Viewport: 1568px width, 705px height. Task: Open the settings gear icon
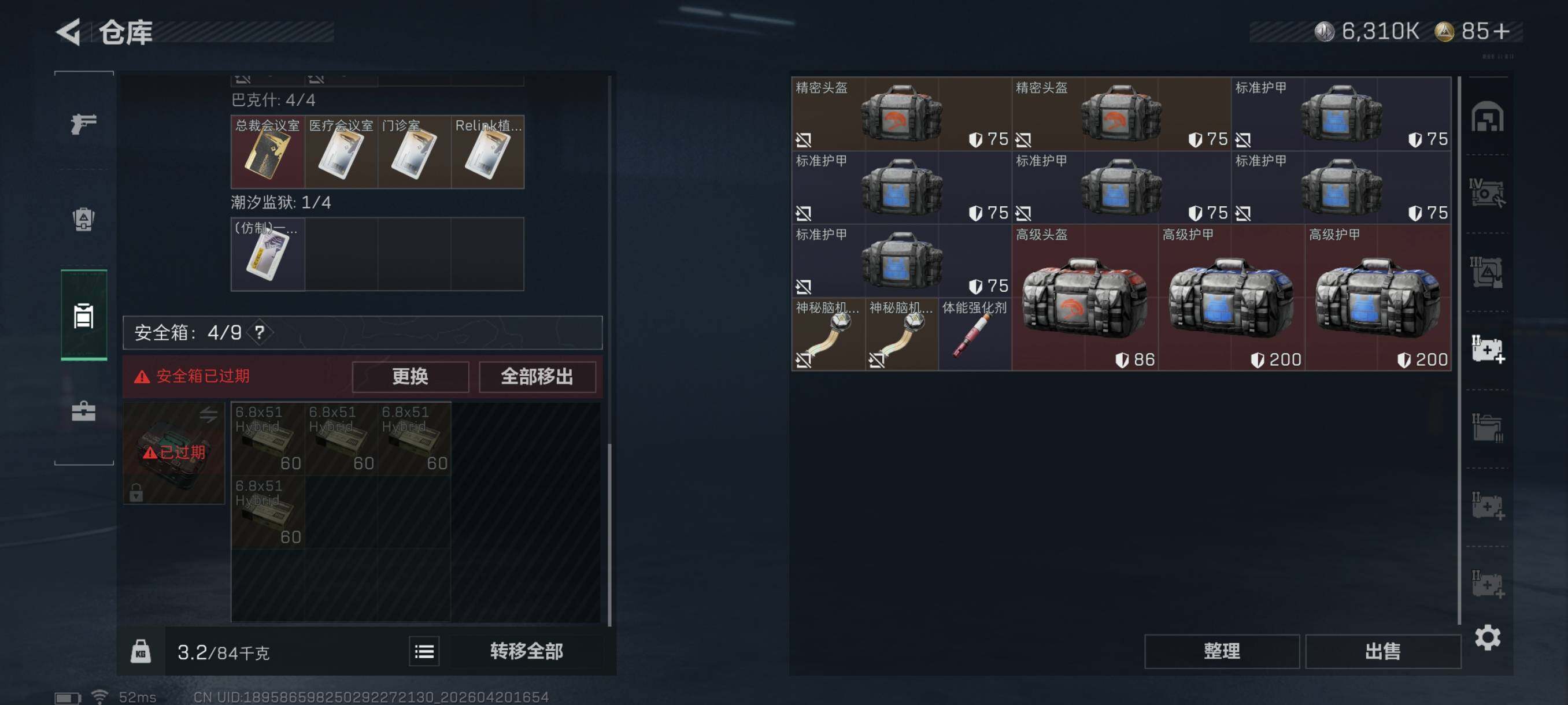(x=1487, y=637)
